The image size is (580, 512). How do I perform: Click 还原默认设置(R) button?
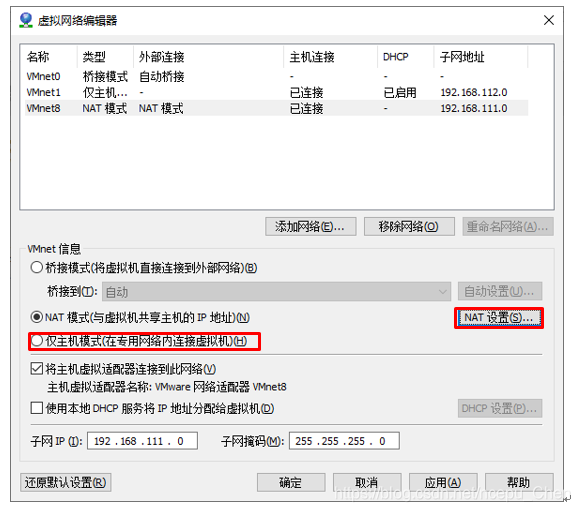tap(65, 482)
